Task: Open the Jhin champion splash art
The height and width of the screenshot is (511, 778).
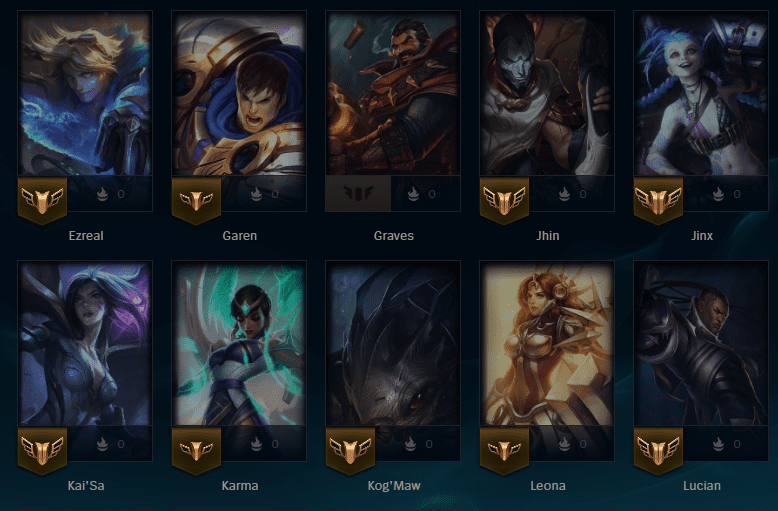Action: tap(547, 93)
